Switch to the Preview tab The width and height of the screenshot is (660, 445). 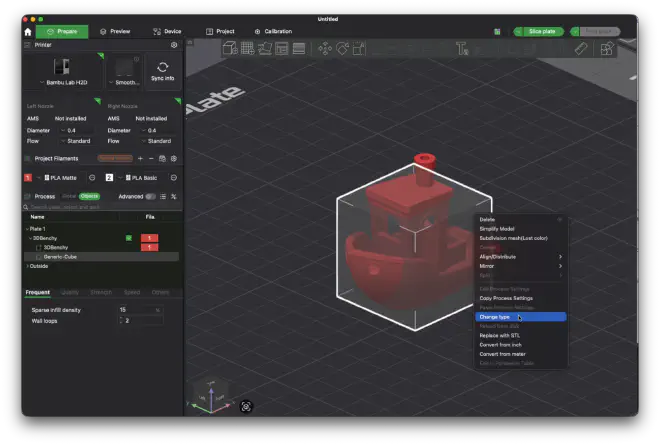(115, 32)
